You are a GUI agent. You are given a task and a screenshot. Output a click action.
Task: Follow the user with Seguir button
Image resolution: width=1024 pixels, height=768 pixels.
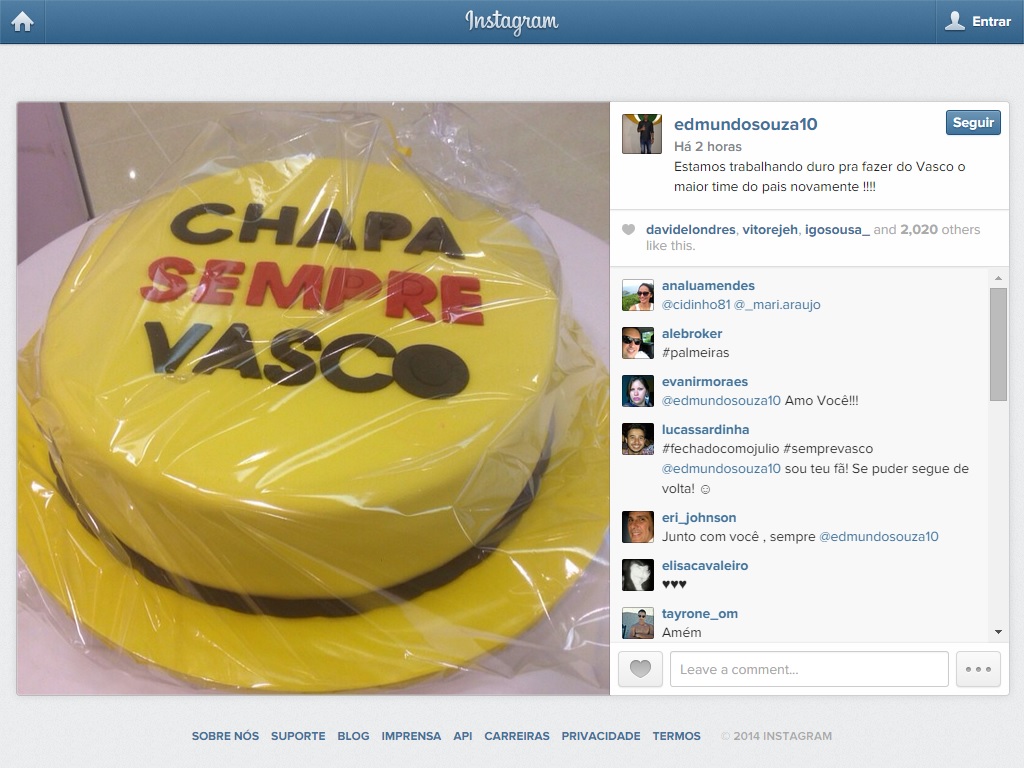[973, 123]
